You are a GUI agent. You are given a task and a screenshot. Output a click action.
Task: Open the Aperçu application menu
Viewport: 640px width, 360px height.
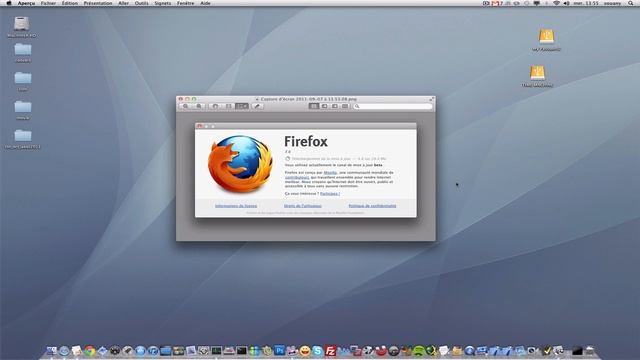coord(26,3)
